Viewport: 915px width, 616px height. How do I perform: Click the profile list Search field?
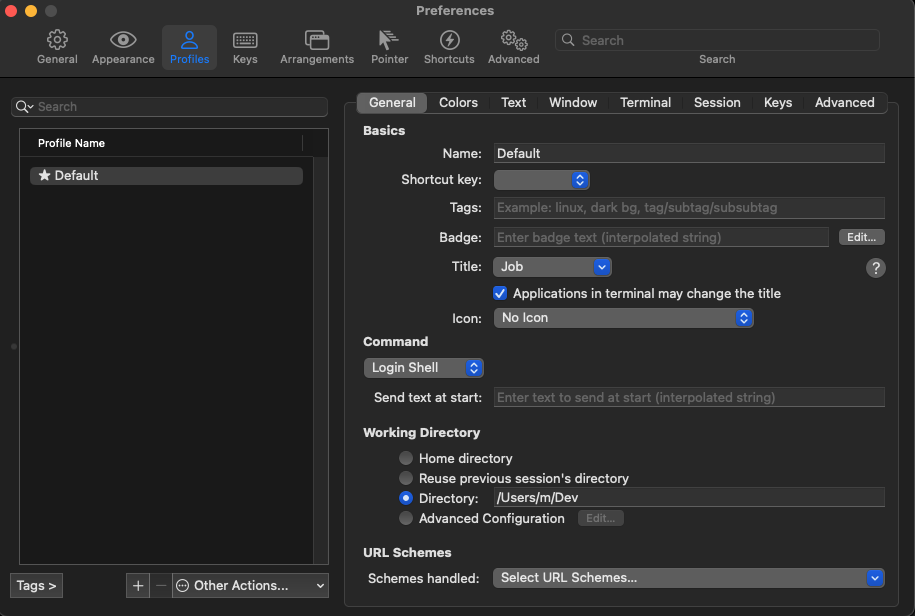click(x=169, y=107)
